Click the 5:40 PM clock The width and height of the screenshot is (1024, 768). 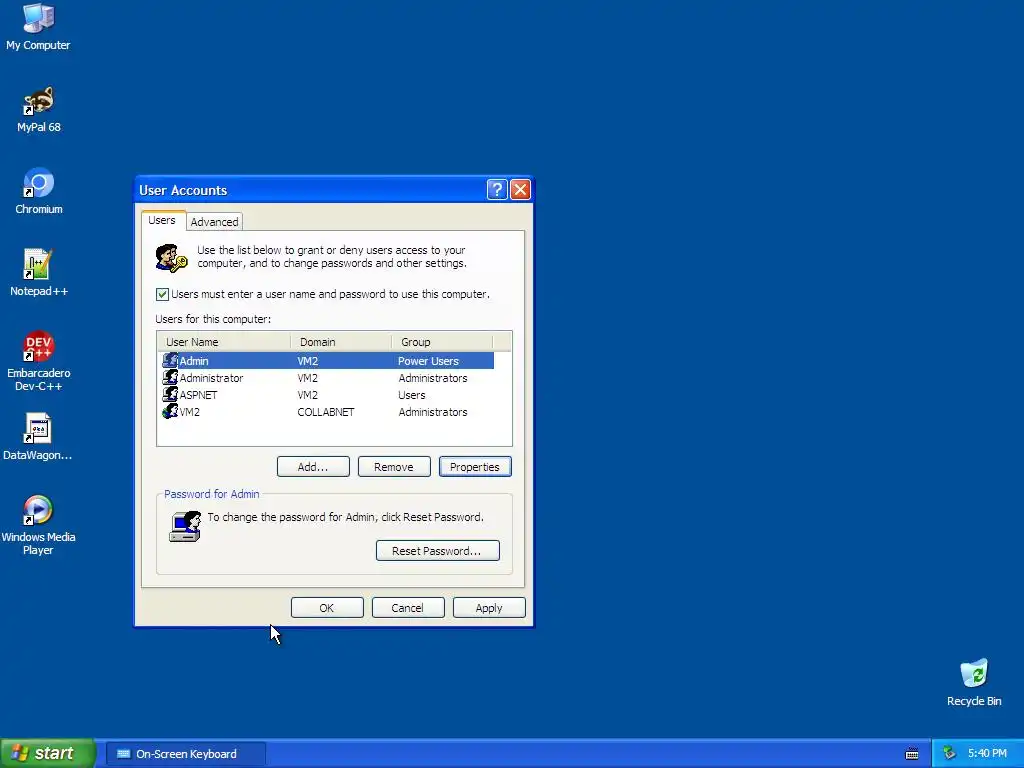tap(987, 753)
